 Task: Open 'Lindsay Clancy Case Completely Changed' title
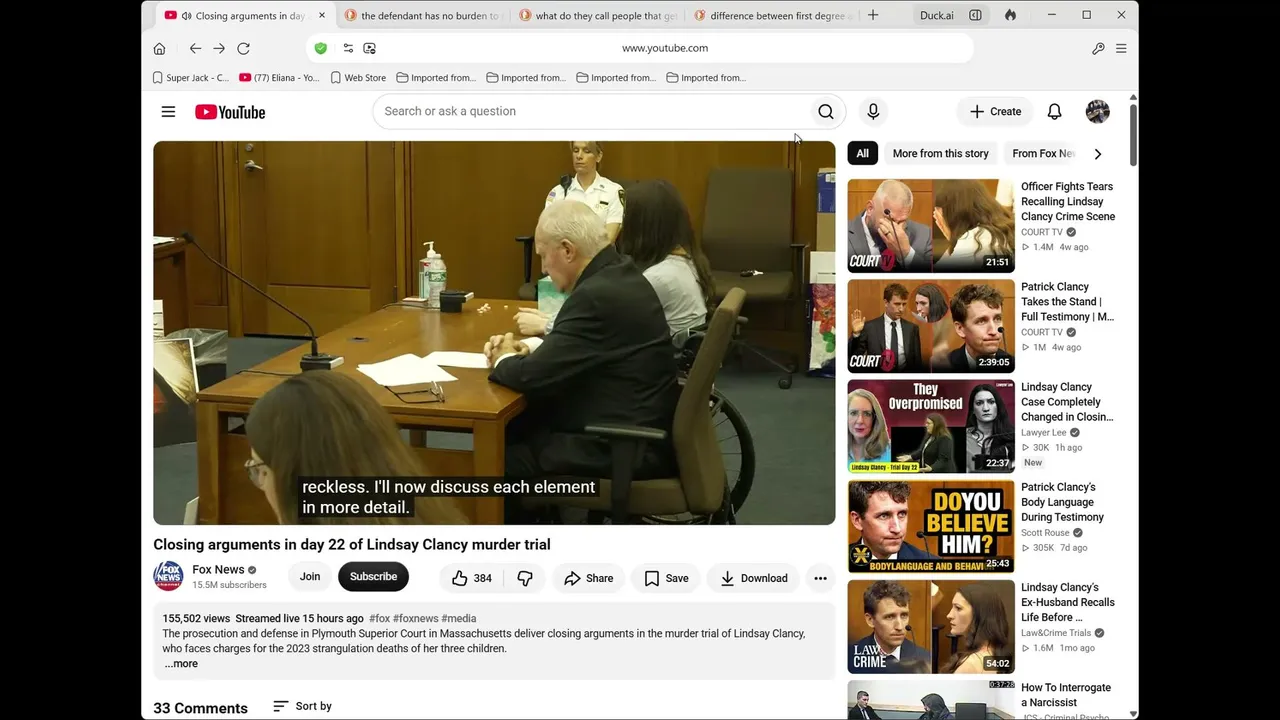tap(1067, 402)
